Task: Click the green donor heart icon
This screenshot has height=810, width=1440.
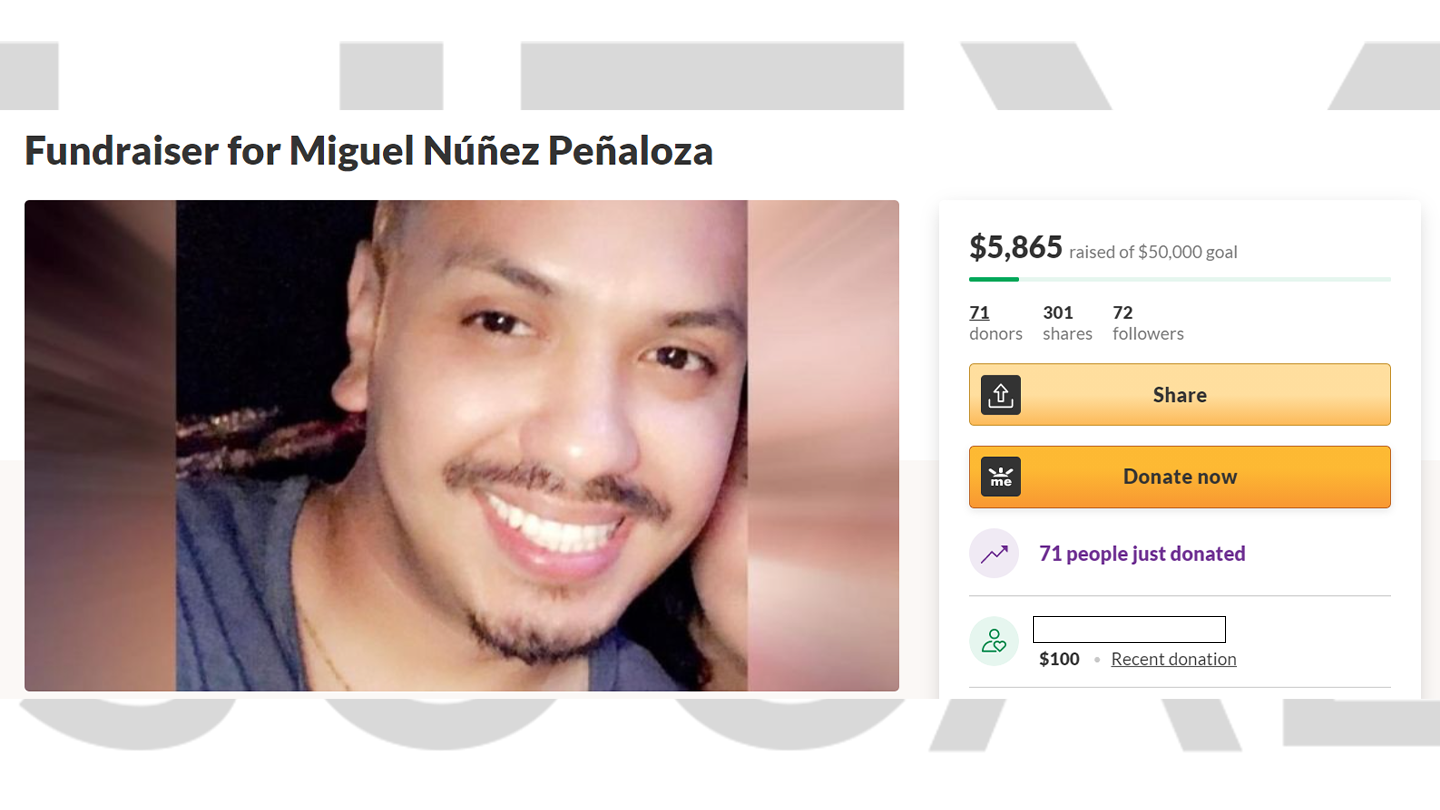Action: [994, 641]
